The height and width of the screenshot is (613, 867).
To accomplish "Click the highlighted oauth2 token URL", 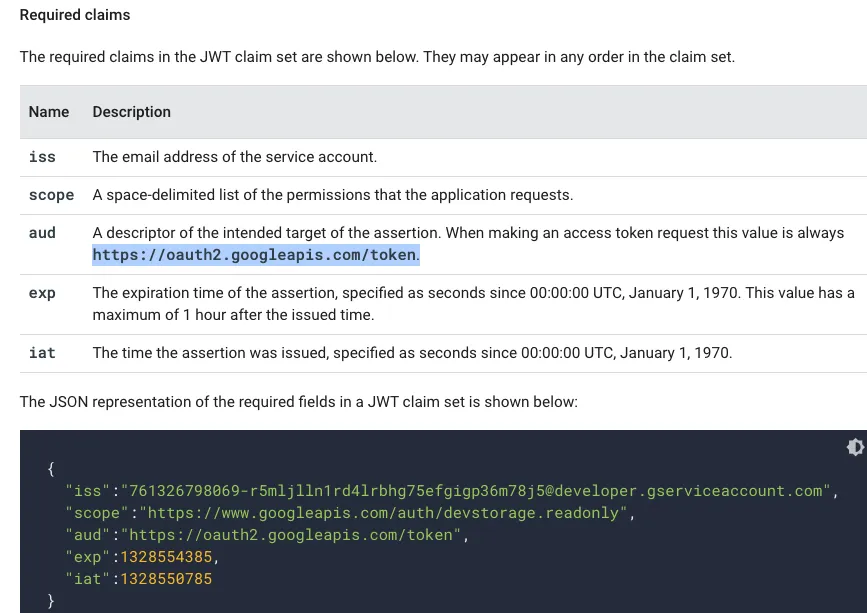I will point(255,255).
